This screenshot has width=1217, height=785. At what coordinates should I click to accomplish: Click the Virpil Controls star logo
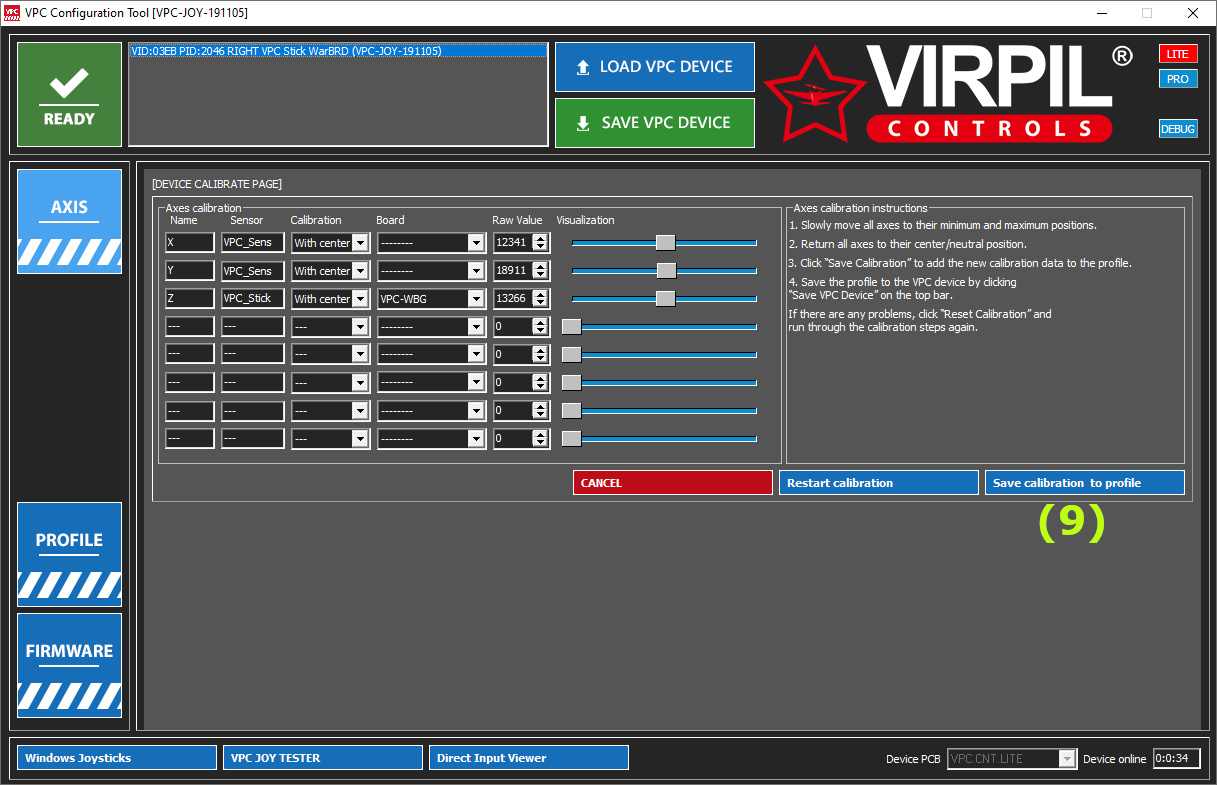815,93
